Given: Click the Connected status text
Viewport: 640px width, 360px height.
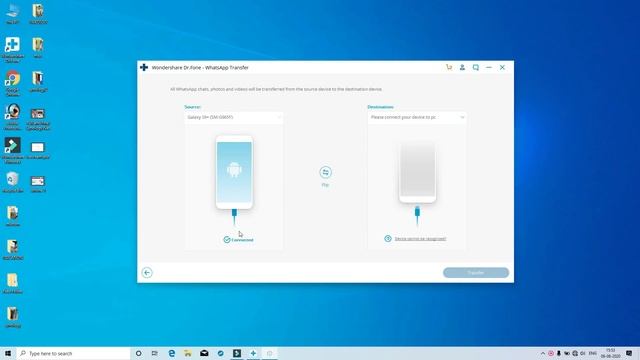Looking at the screenshot, I should click(242, 240).
